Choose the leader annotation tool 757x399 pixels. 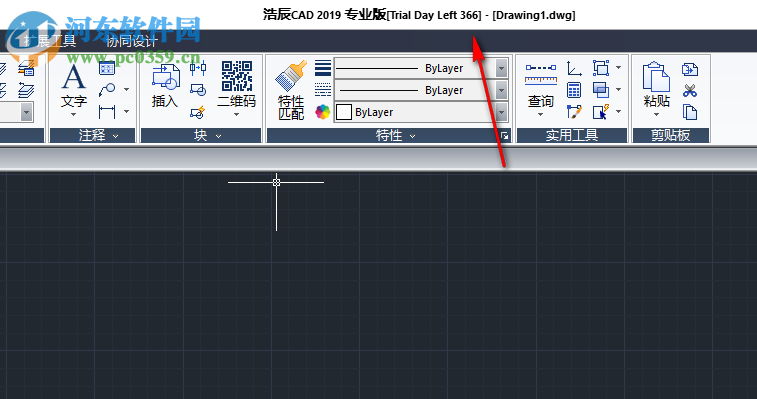click(107, 90)
